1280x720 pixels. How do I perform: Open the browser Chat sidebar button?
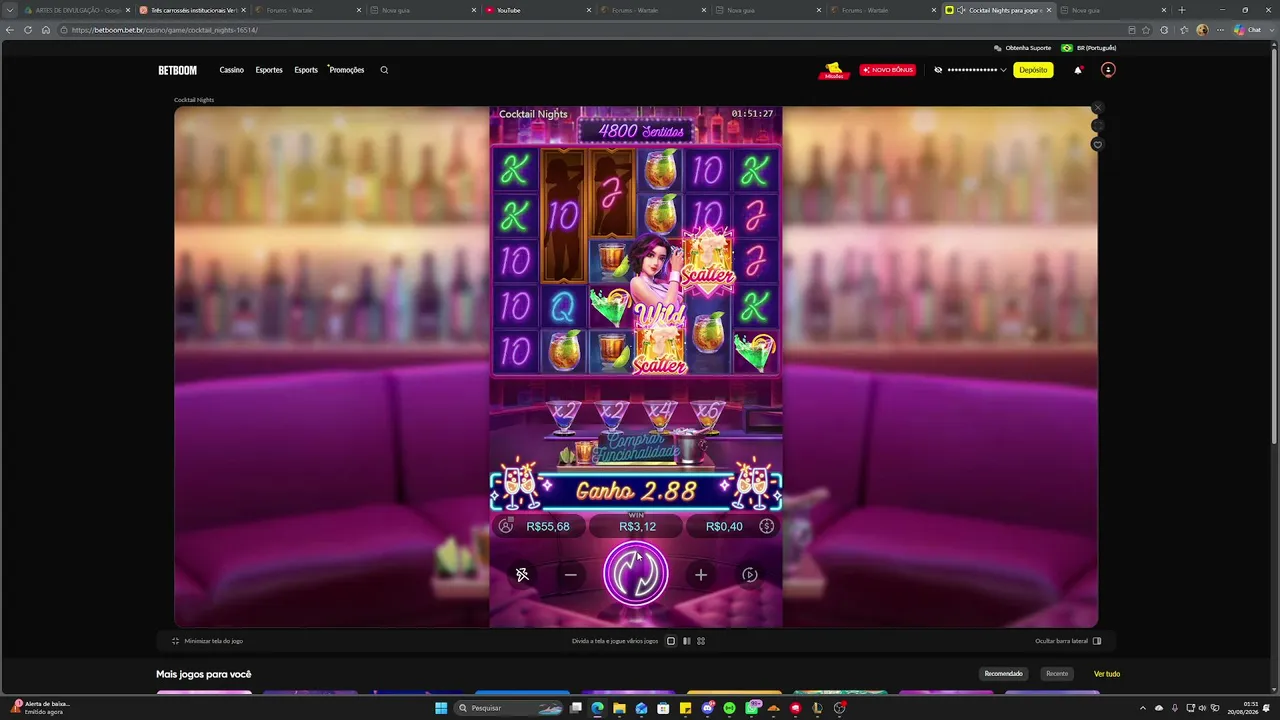coord(1246,30)
